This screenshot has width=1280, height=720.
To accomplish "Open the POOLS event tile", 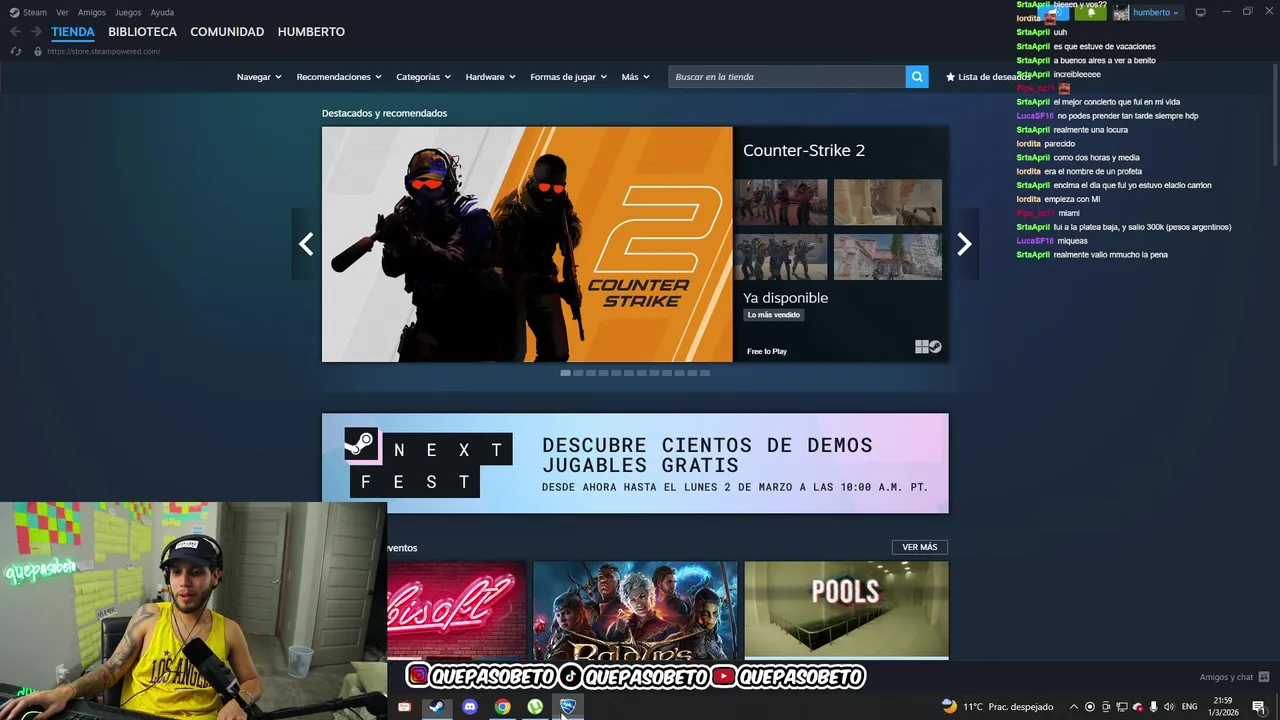I will coord(846,610).
